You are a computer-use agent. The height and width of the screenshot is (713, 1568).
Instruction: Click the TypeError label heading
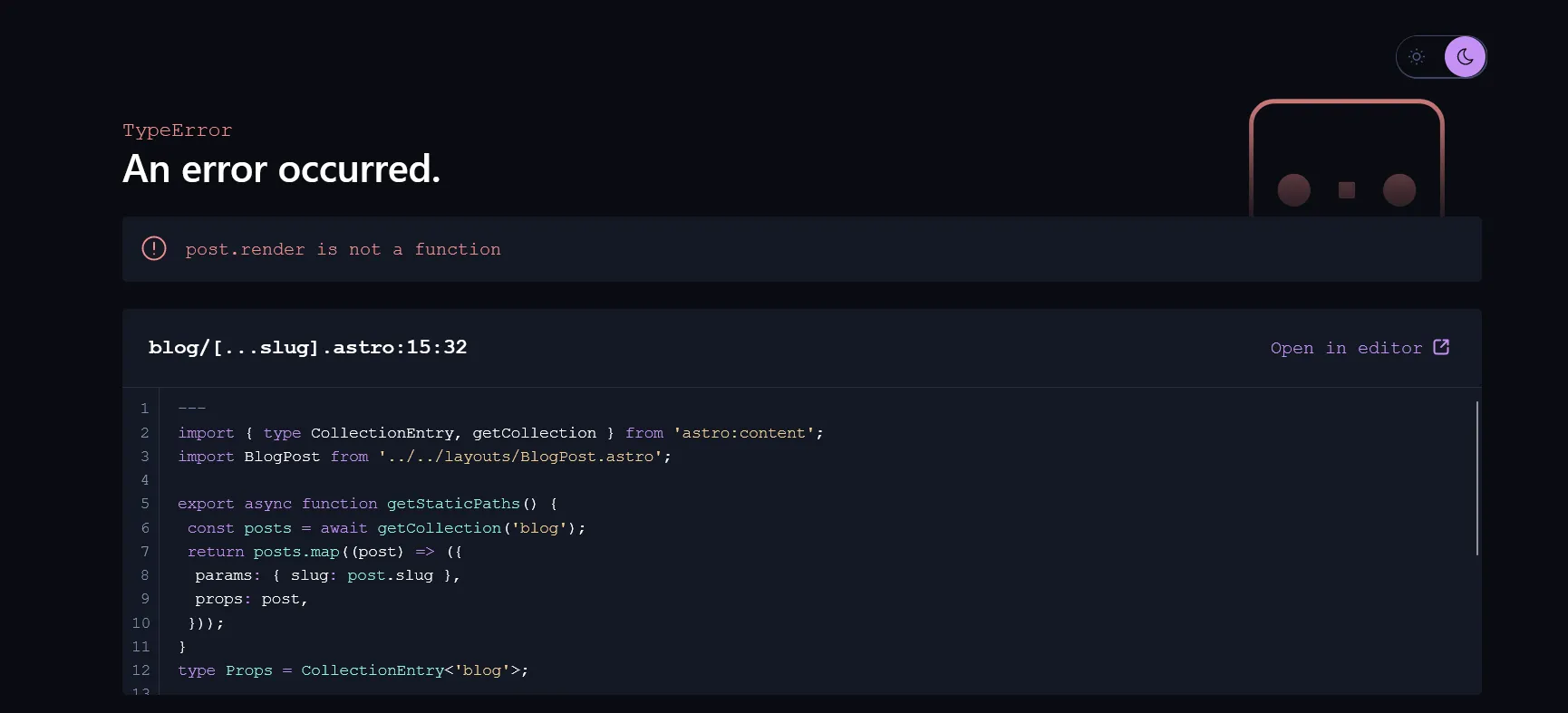coord(178,130)
